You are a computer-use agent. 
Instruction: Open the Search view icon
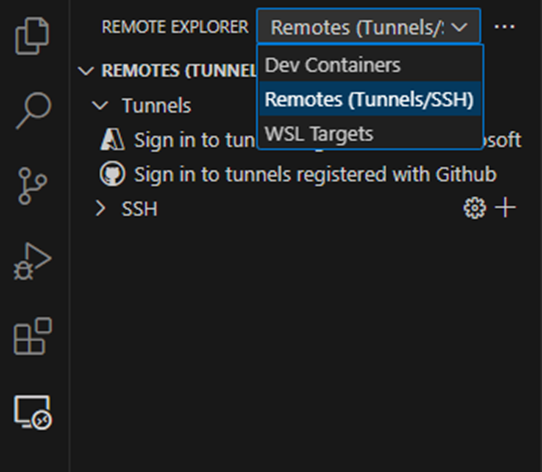[x=34, y=111]
